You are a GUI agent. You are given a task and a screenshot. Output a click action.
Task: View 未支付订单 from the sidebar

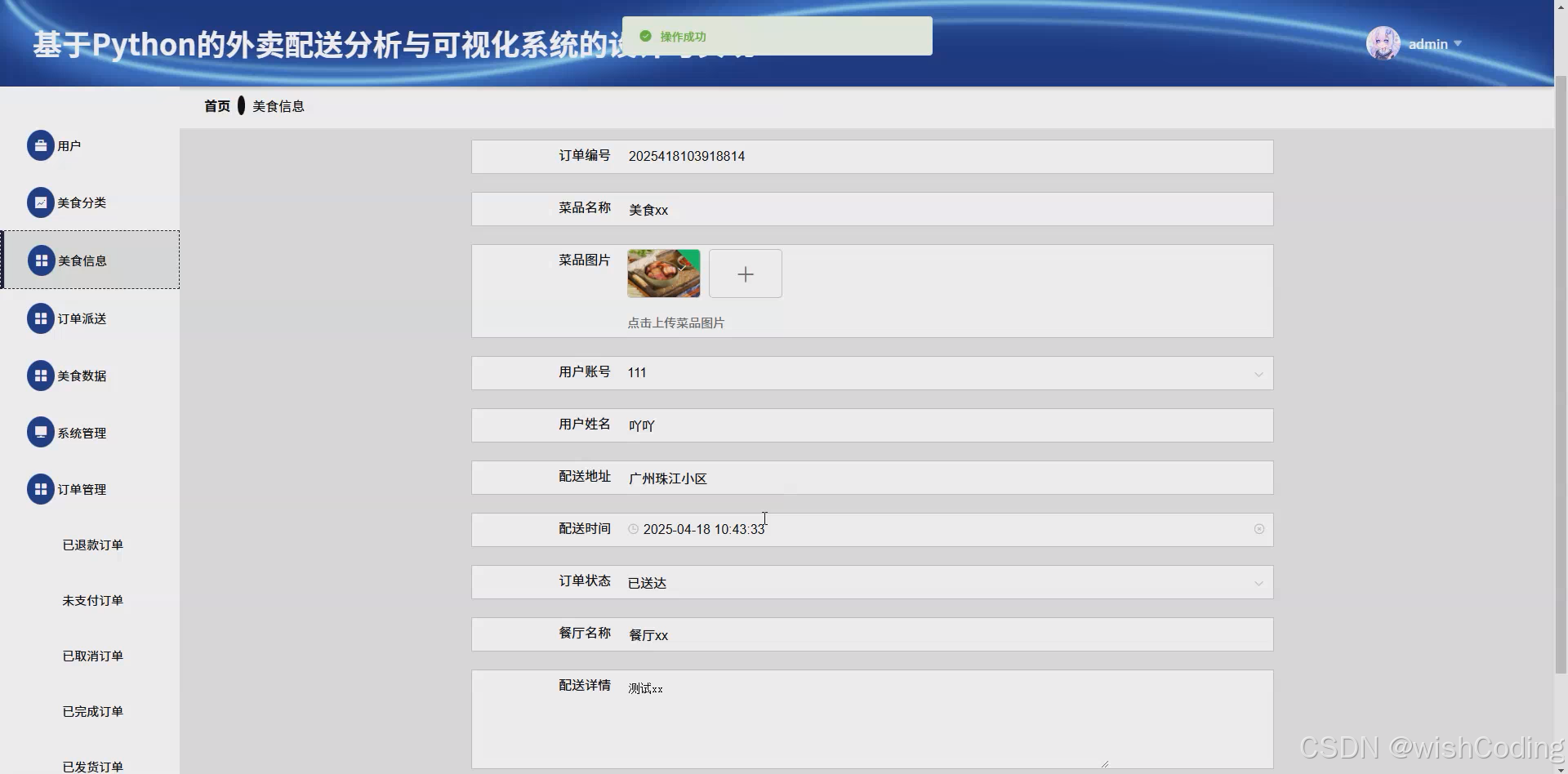coord(91,600)
